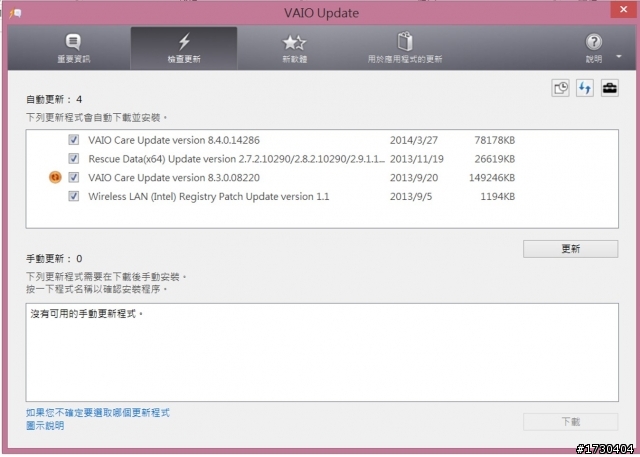Close the VAIO Update window
This screenshot has width=640, height=457.
623,9
